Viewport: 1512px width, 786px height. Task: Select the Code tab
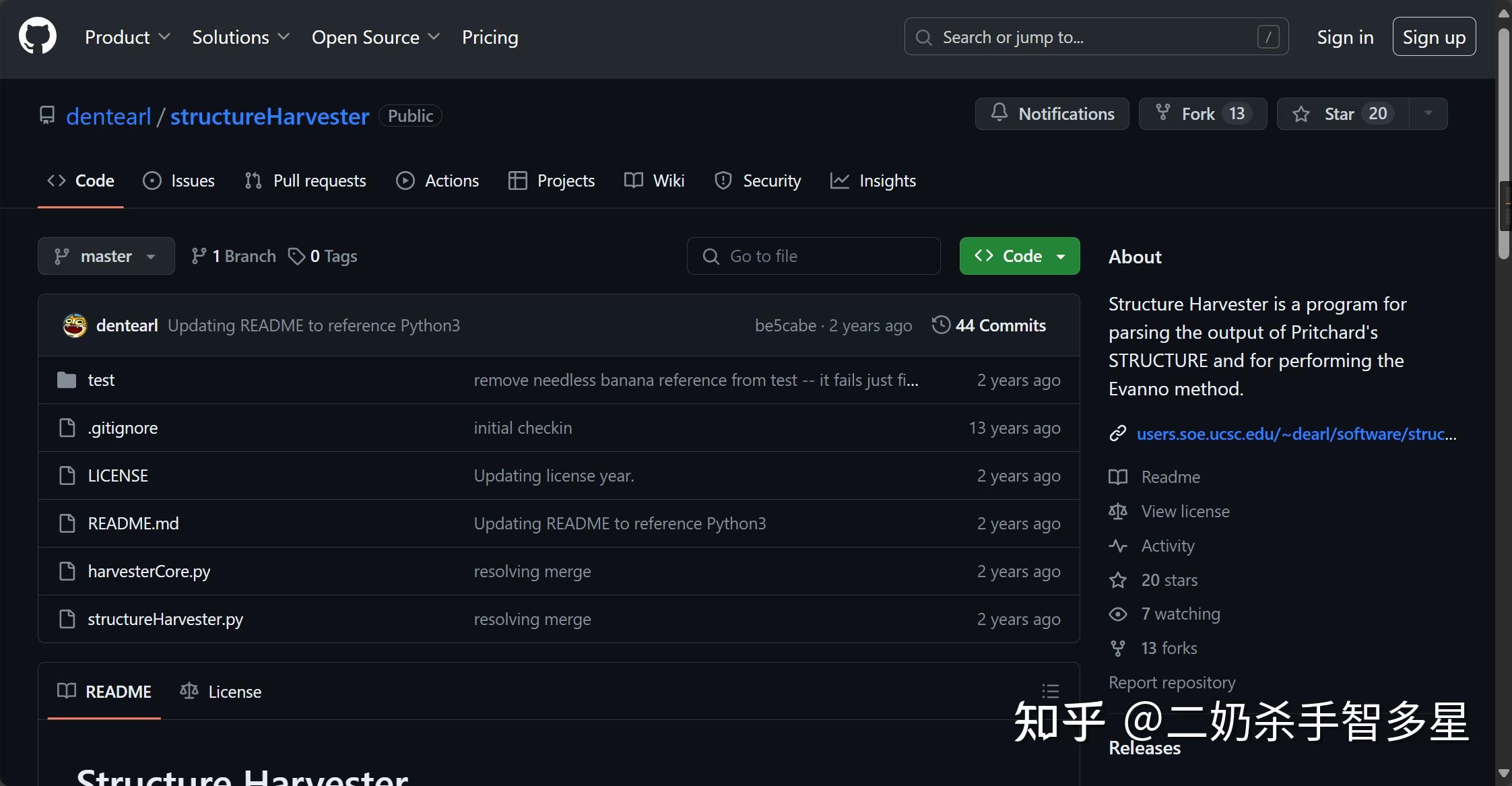pyautogui.click(x=81, y=181)
